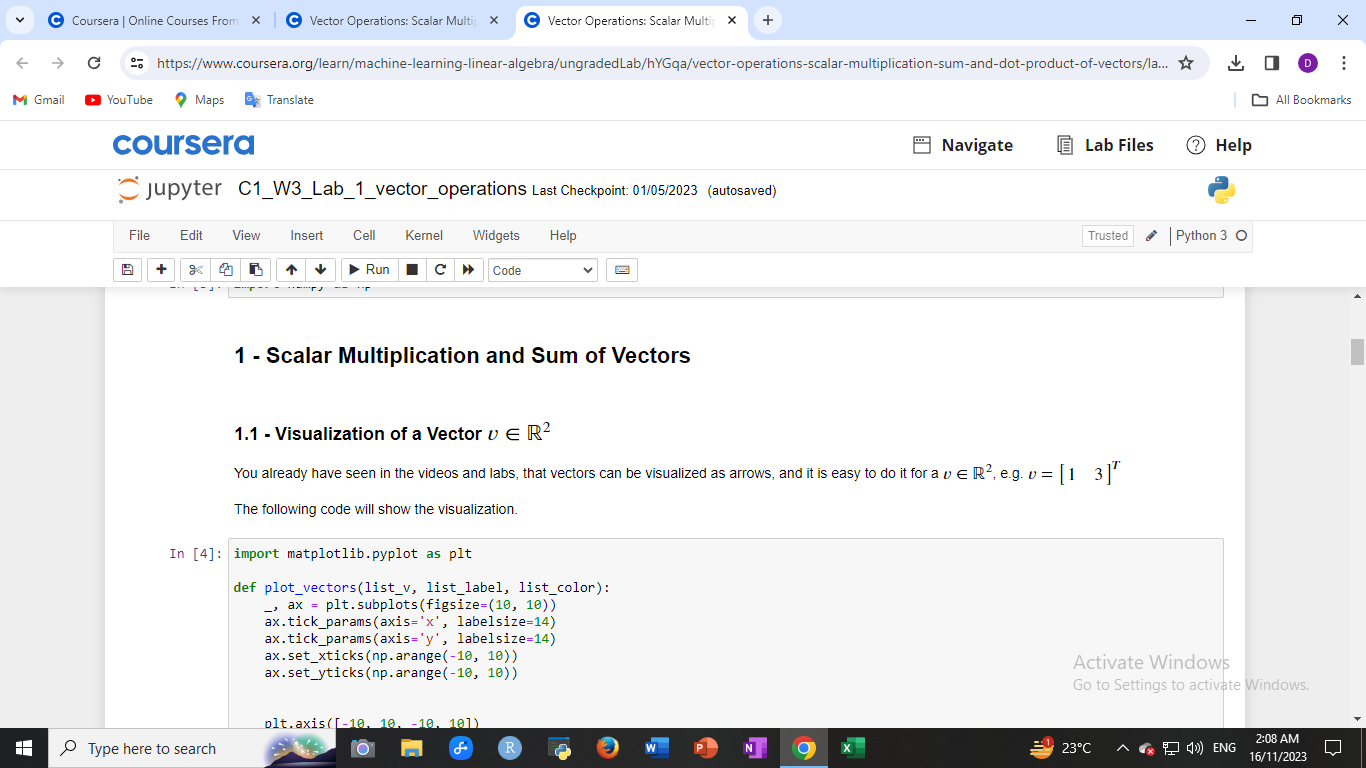This screenshot has width=1366, height=768.
Task: Switch to Coursera Online Courses tab
Action: (x=154, y=20)
